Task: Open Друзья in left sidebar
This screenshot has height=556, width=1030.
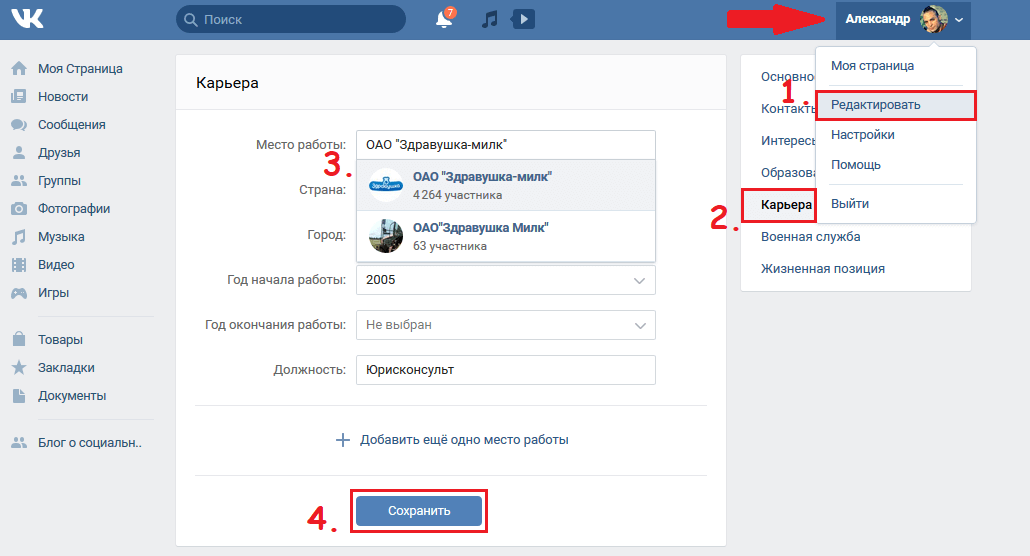Action: [59, 152]
